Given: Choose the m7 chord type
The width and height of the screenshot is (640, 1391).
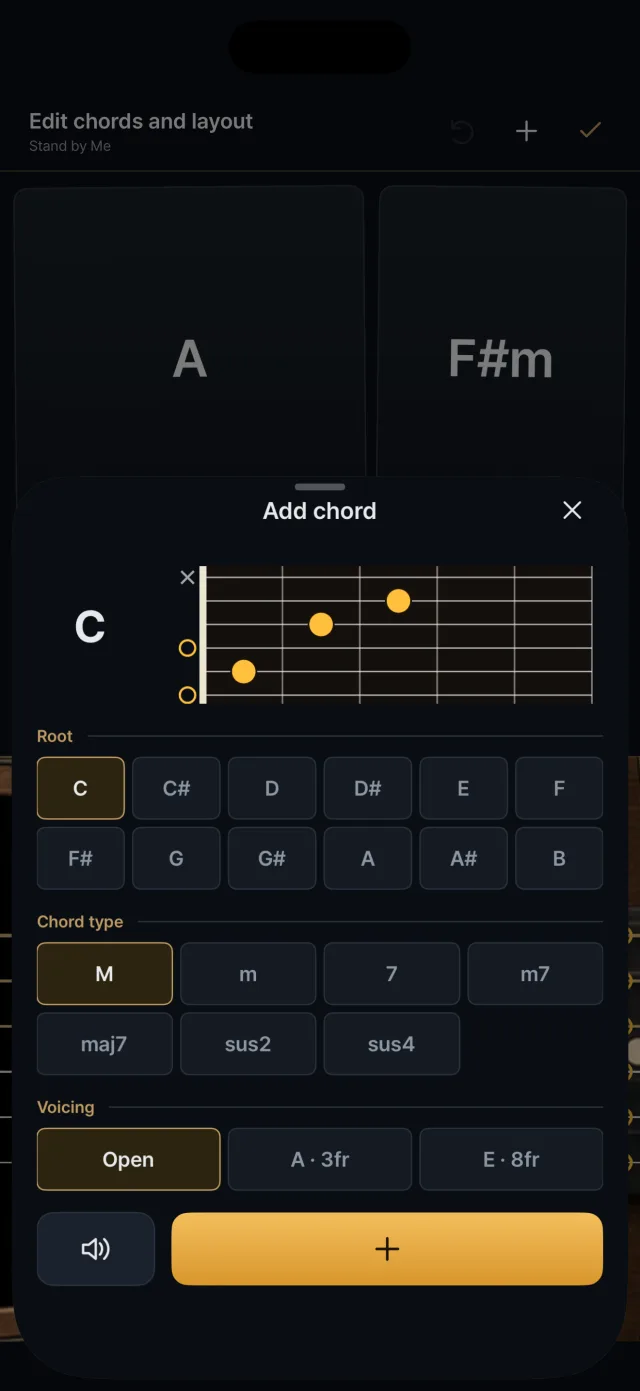Looking at the screenshot, I should pos(535,974).
